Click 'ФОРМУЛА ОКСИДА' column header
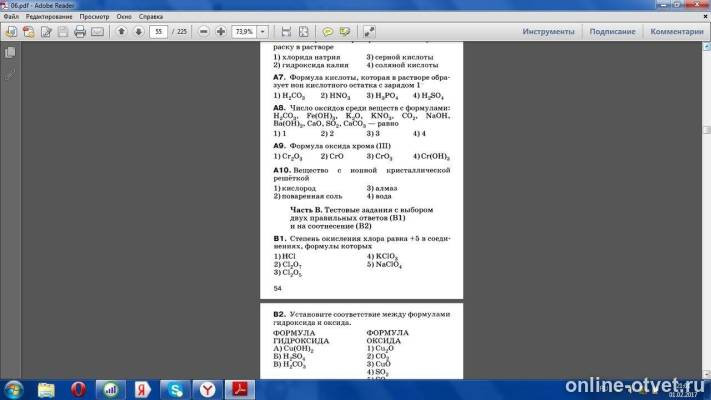This screenshot has height=400, width=711. click(x=387, y=337)
